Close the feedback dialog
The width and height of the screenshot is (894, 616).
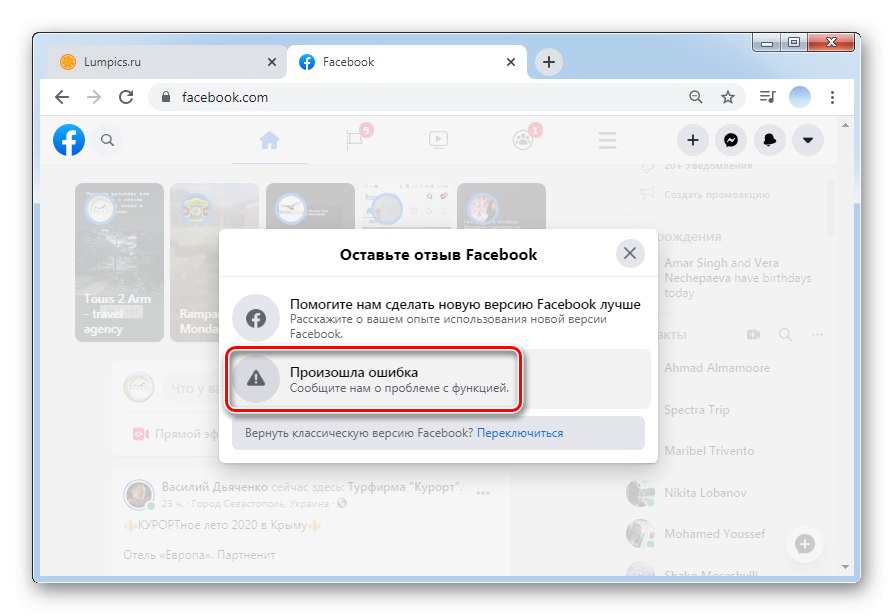[x=630, y=253]
